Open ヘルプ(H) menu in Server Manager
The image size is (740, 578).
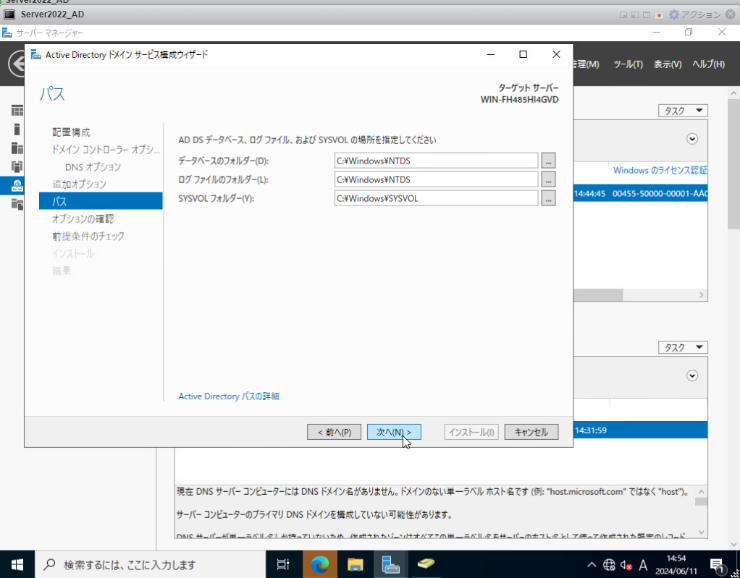pos(708,64)
